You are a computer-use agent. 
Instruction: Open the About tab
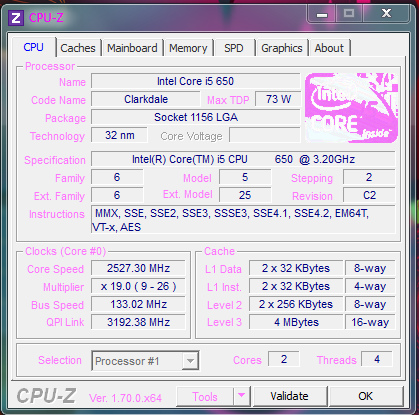click(329, 48)
